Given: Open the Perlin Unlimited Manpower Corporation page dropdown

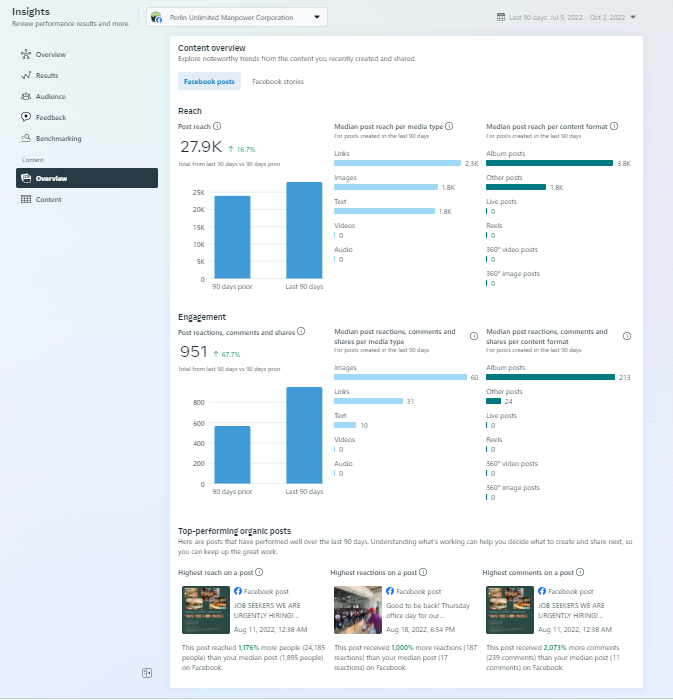Looking at the screenshot, I should pyautogui.click(x=237, y=17).
